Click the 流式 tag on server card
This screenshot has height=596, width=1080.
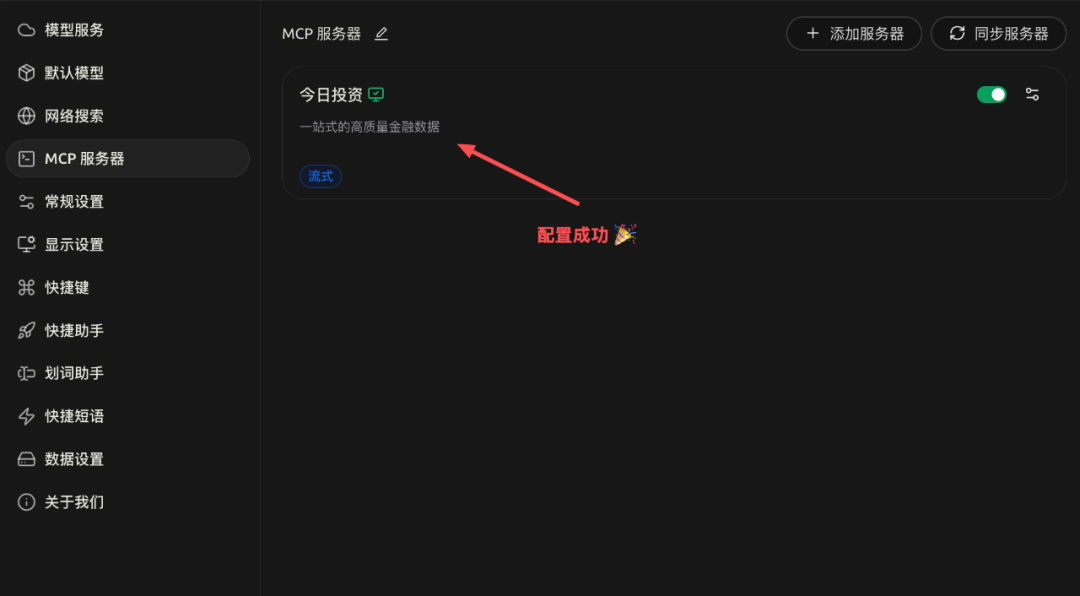click(320, 176)
